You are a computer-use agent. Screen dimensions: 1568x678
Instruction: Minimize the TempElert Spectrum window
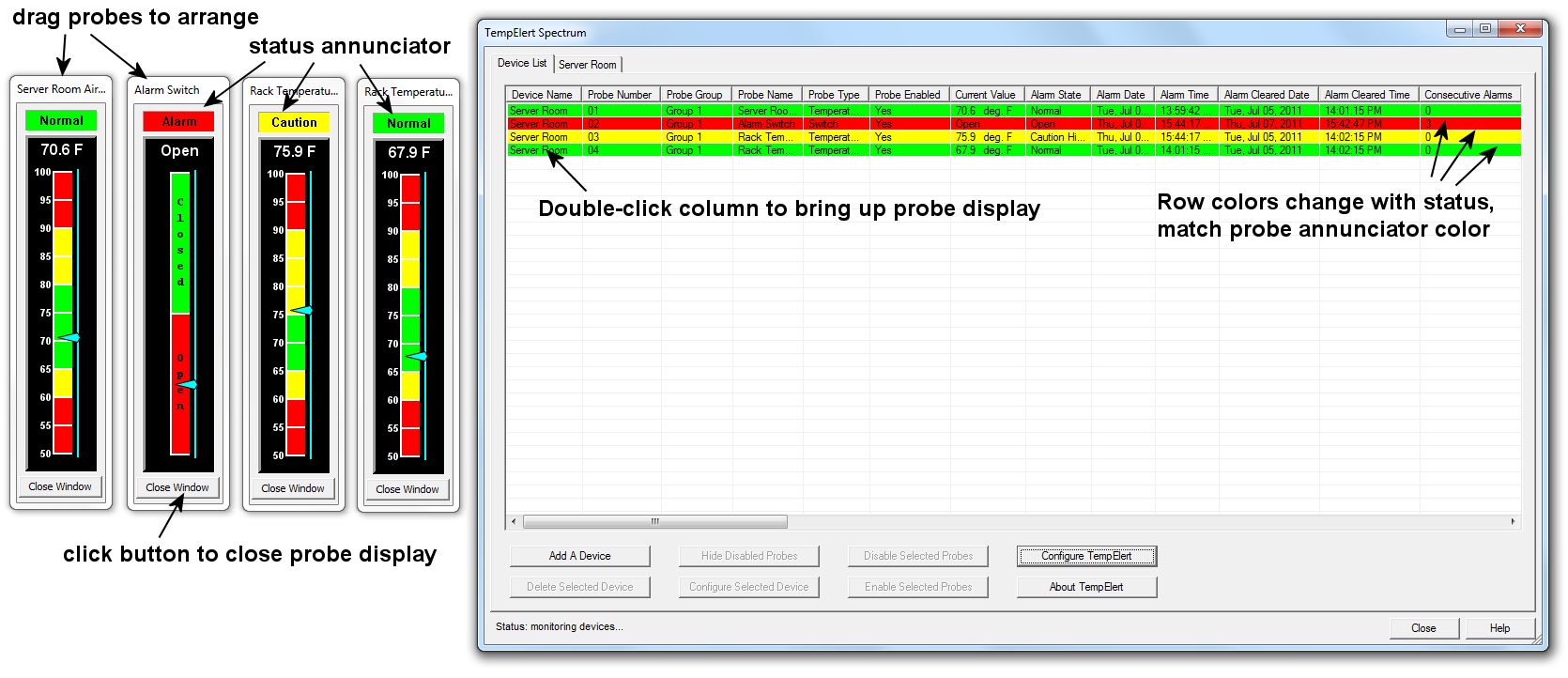point(1459,29)
